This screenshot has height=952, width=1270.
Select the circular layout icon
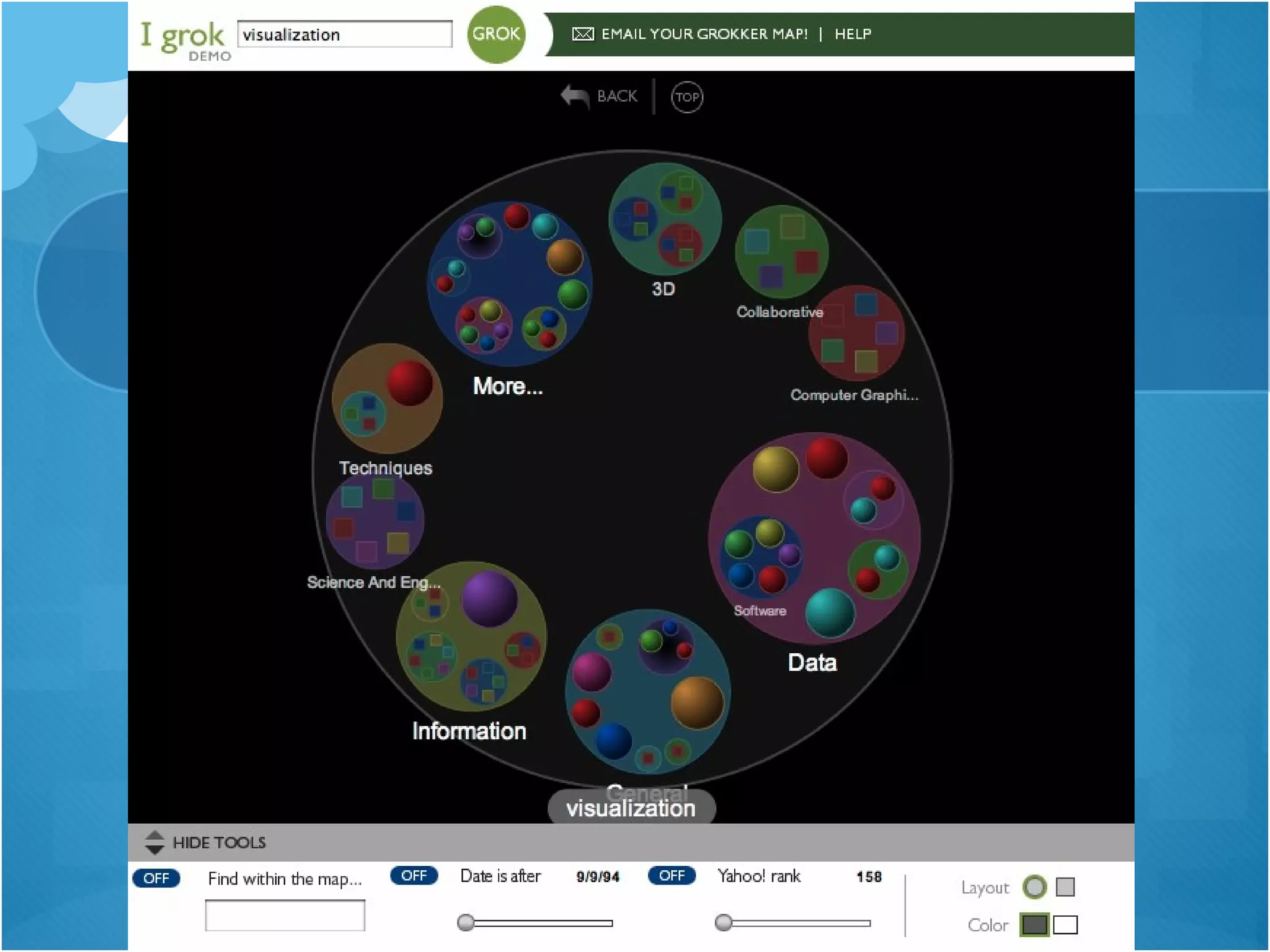pyautogui.click(x=1034, y=887)
